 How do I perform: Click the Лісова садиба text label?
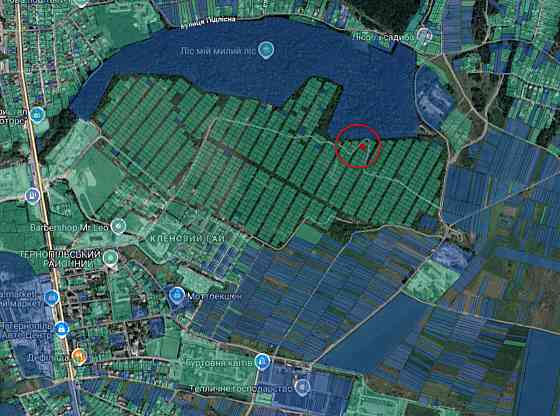(x=383, y=37)
